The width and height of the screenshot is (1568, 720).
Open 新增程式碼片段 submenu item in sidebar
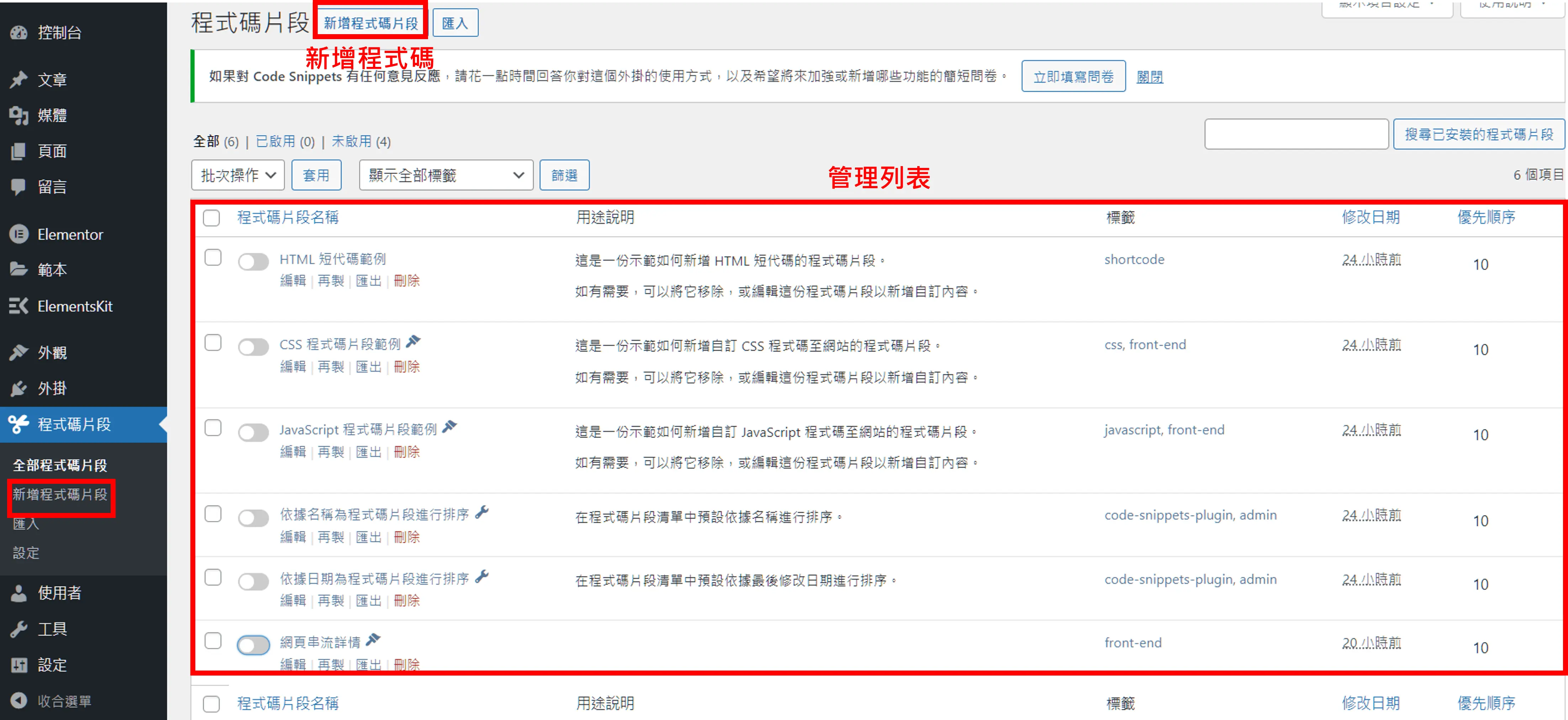pyautogui.click(x=60, y=494)
